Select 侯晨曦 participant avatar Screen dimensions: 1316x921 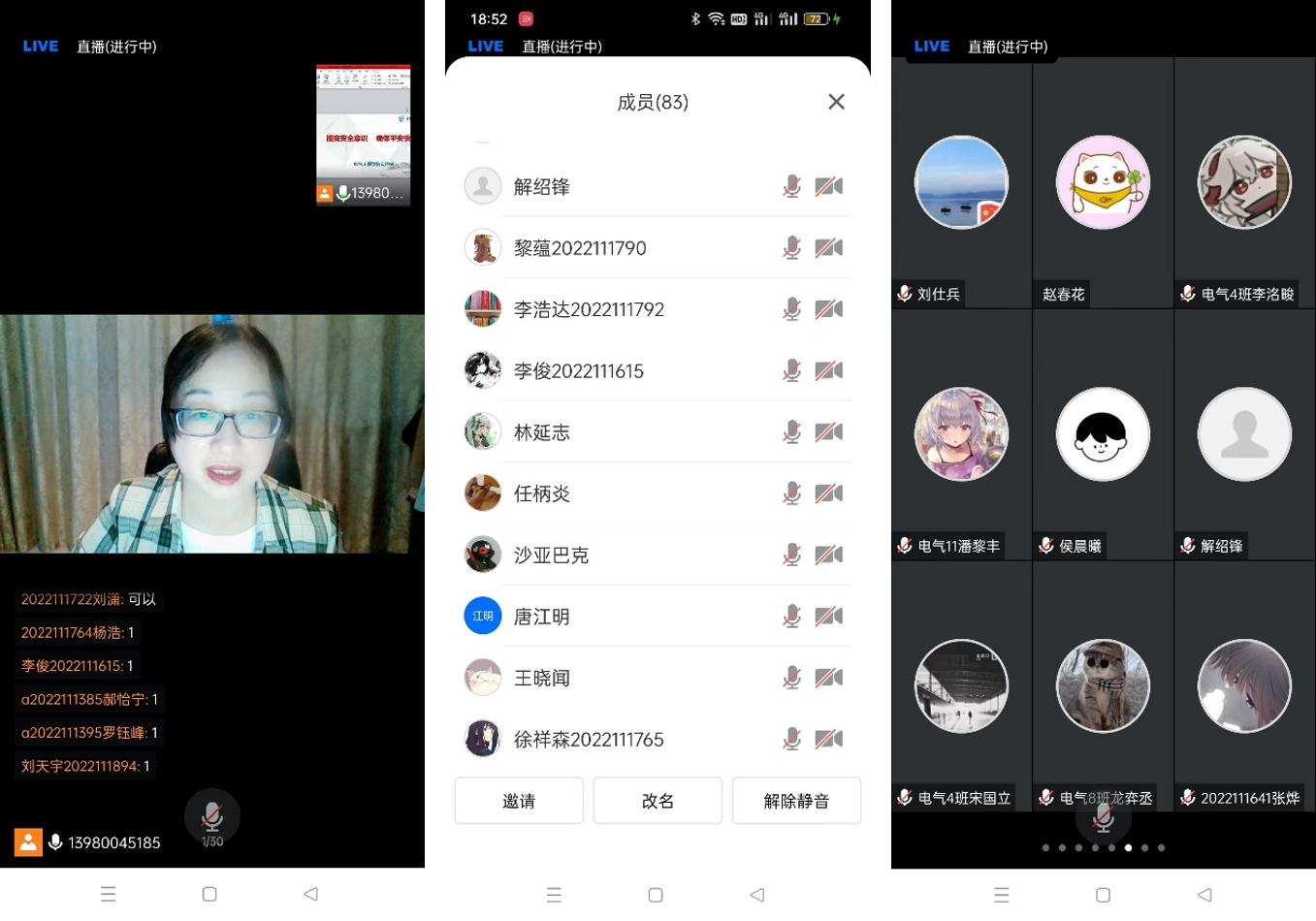tap(1103, 434)
